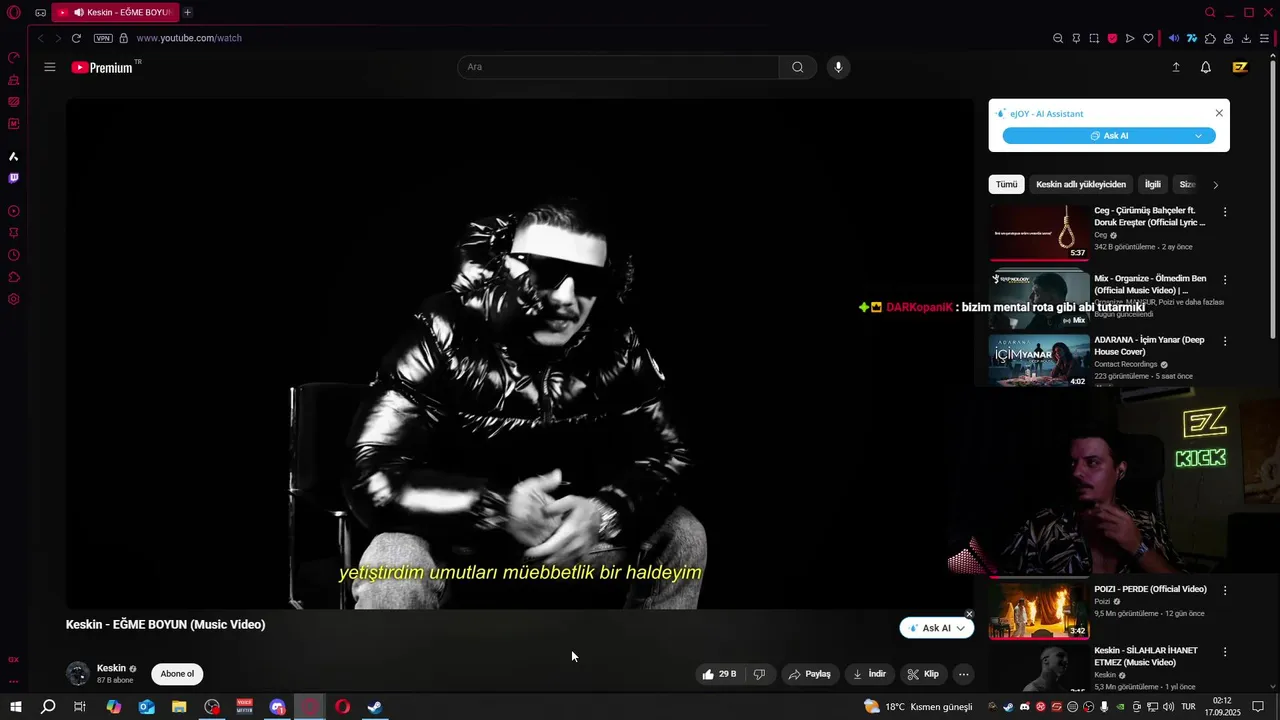
Task: Open the weather widget 18°C Kısmen güneşli
Action: (x=918, y=707)
